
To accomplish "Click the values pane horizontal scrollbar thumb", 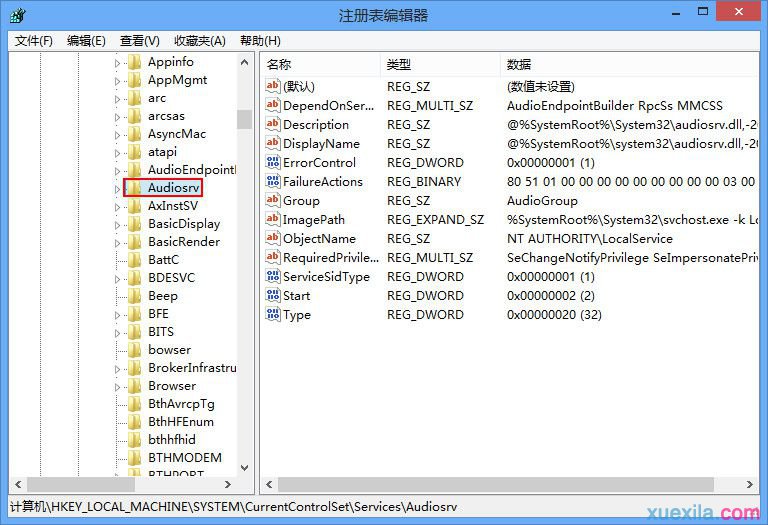I will point(496,484).
